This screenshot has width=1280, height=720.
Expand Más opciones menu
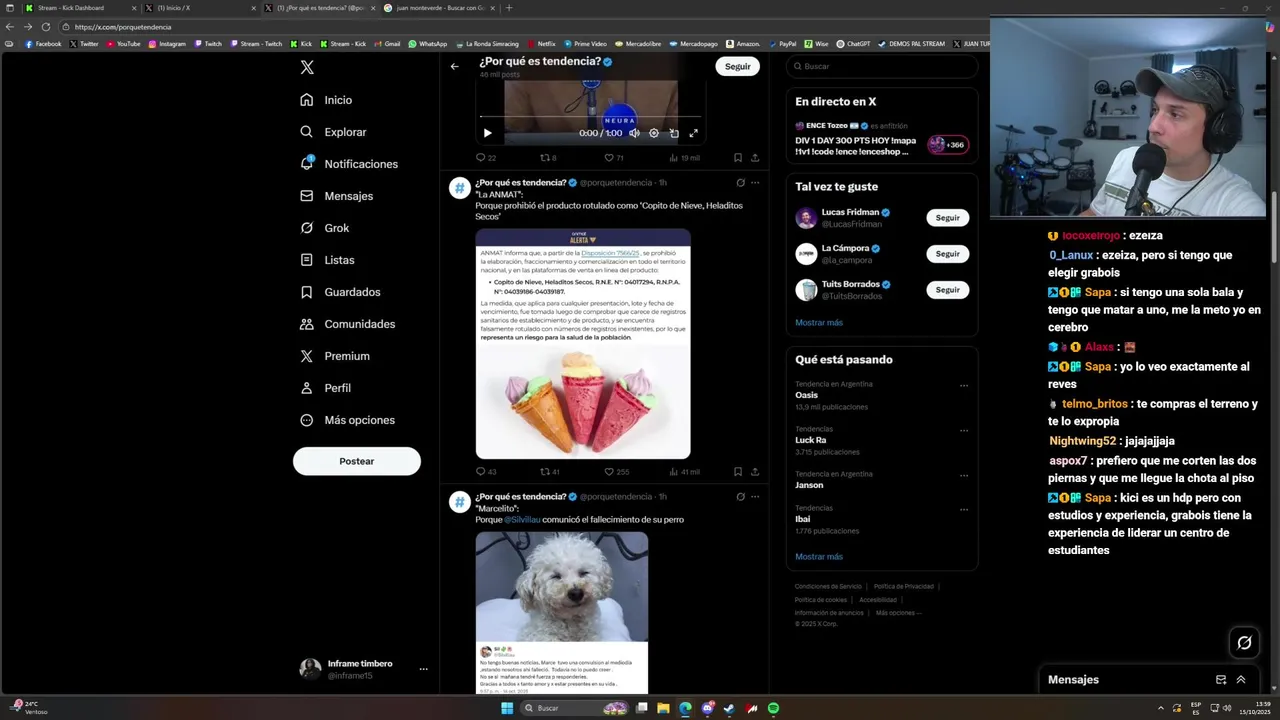click(x=347, y=420)
